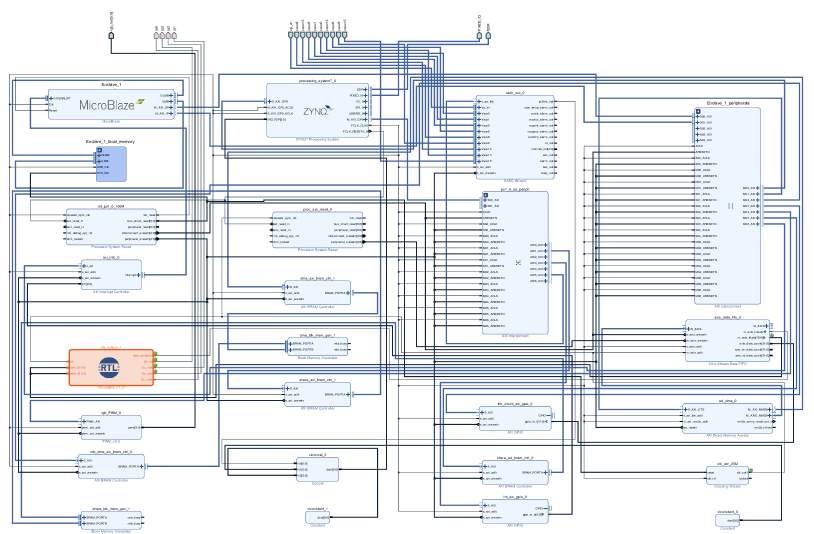
Task: Click the processing_system7_0 title label
Action: [x=318, y=81]
